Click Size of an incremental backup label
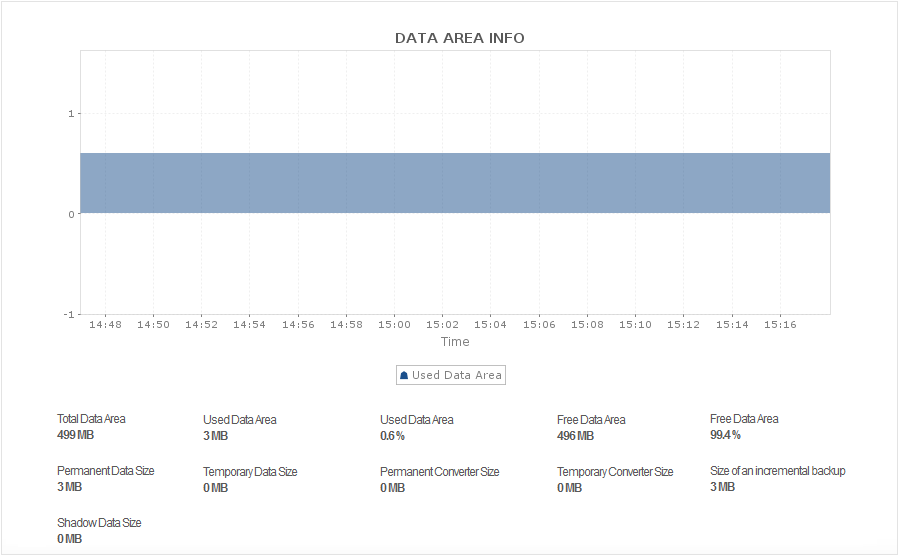The image size is (900, 559). [x=777, y=471]
